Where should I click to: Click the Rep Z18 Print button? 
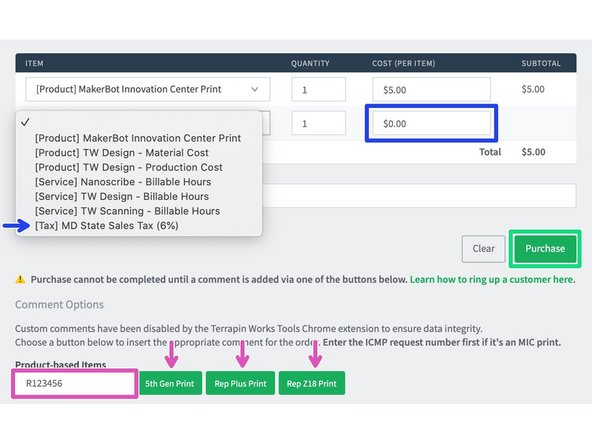pos(311,384)
